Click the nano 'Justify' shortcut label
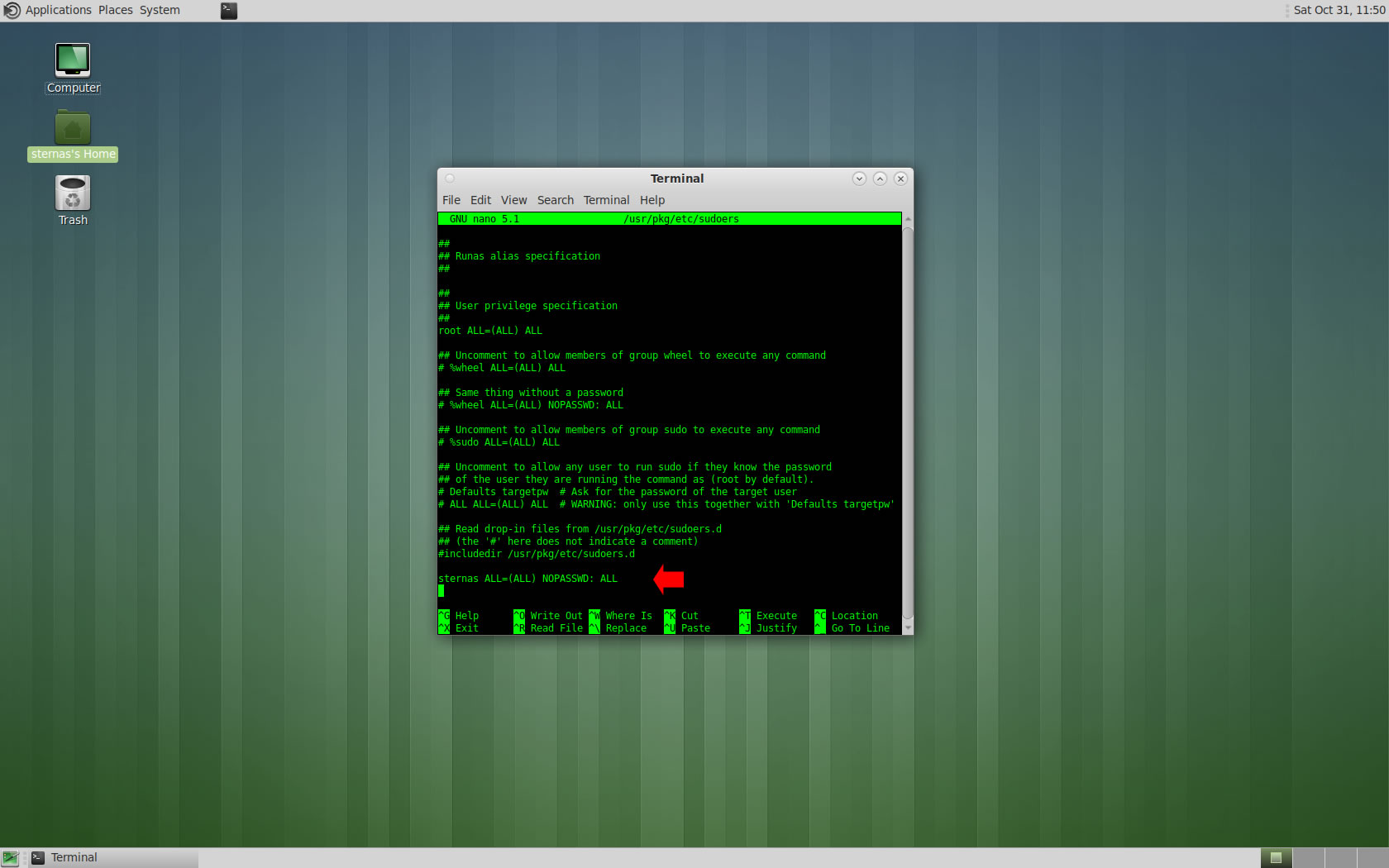This screenshot has height=868, width=1389. tap(776, 628)
